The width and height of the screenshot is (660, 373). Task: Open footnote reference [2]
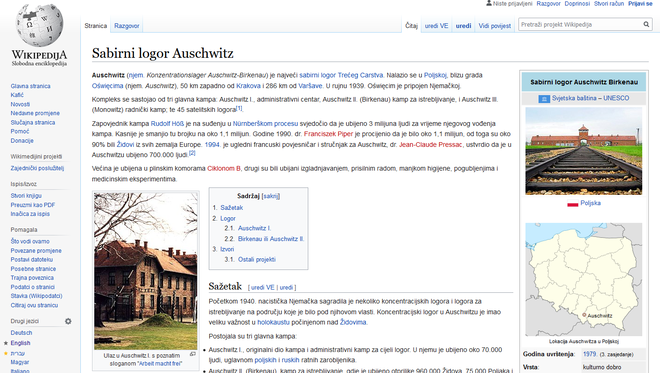coord(192,153)
